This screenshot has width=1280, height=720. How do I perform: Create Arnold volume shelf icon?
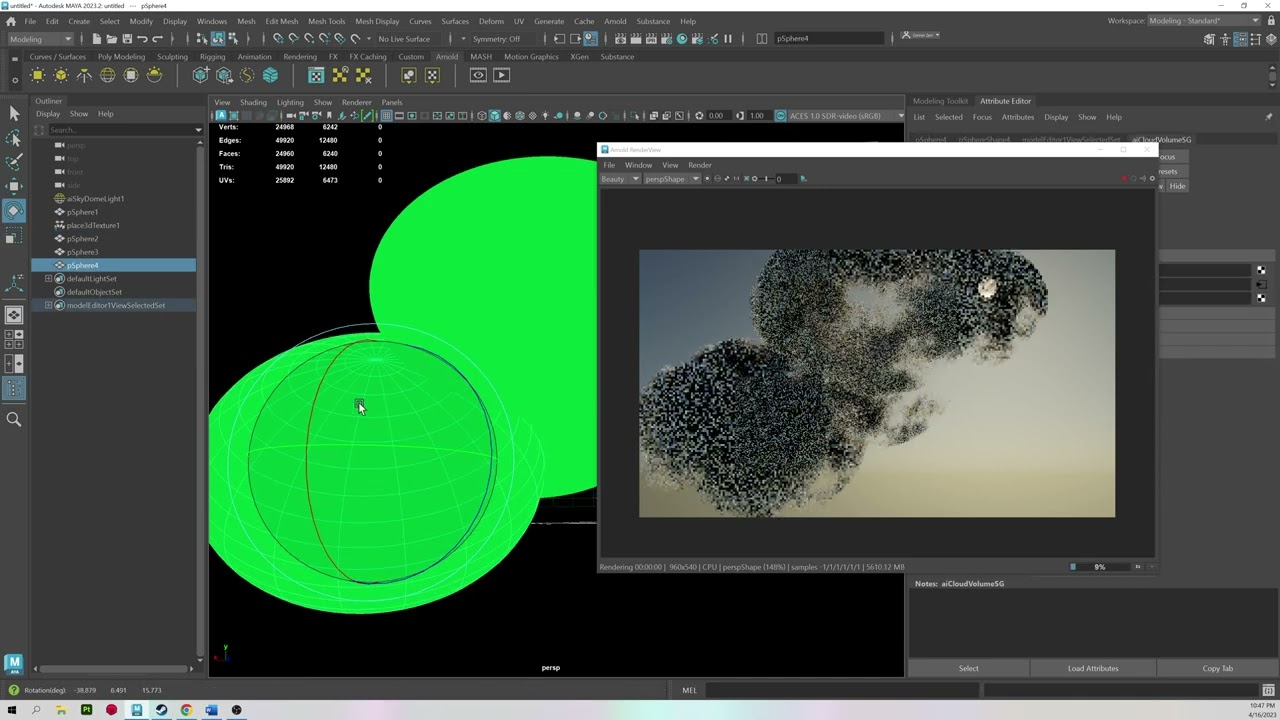270,75
